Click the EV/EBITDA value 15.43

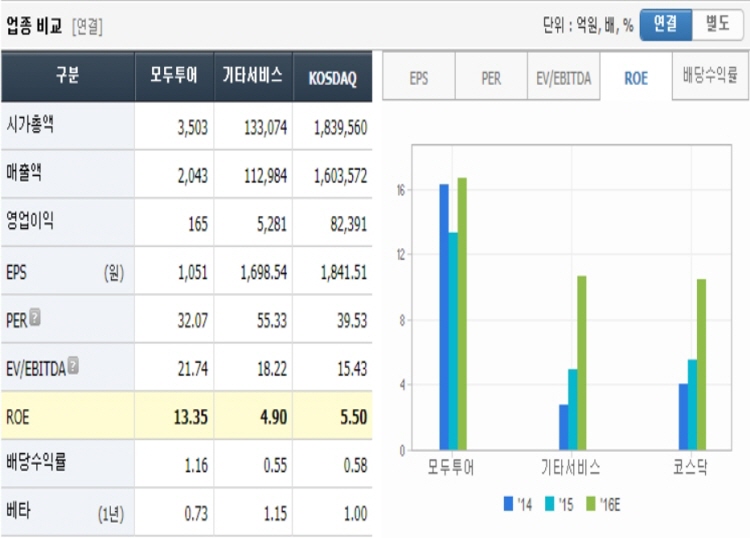click(352, 369)
